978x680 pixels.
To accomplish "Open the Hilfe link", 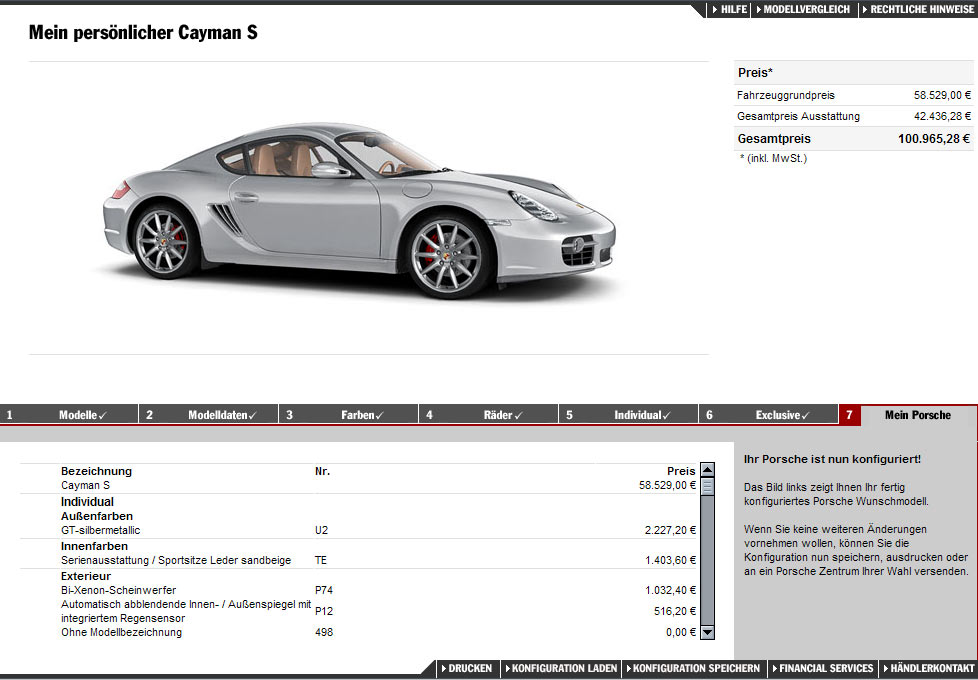I will (x=729, y=9).
